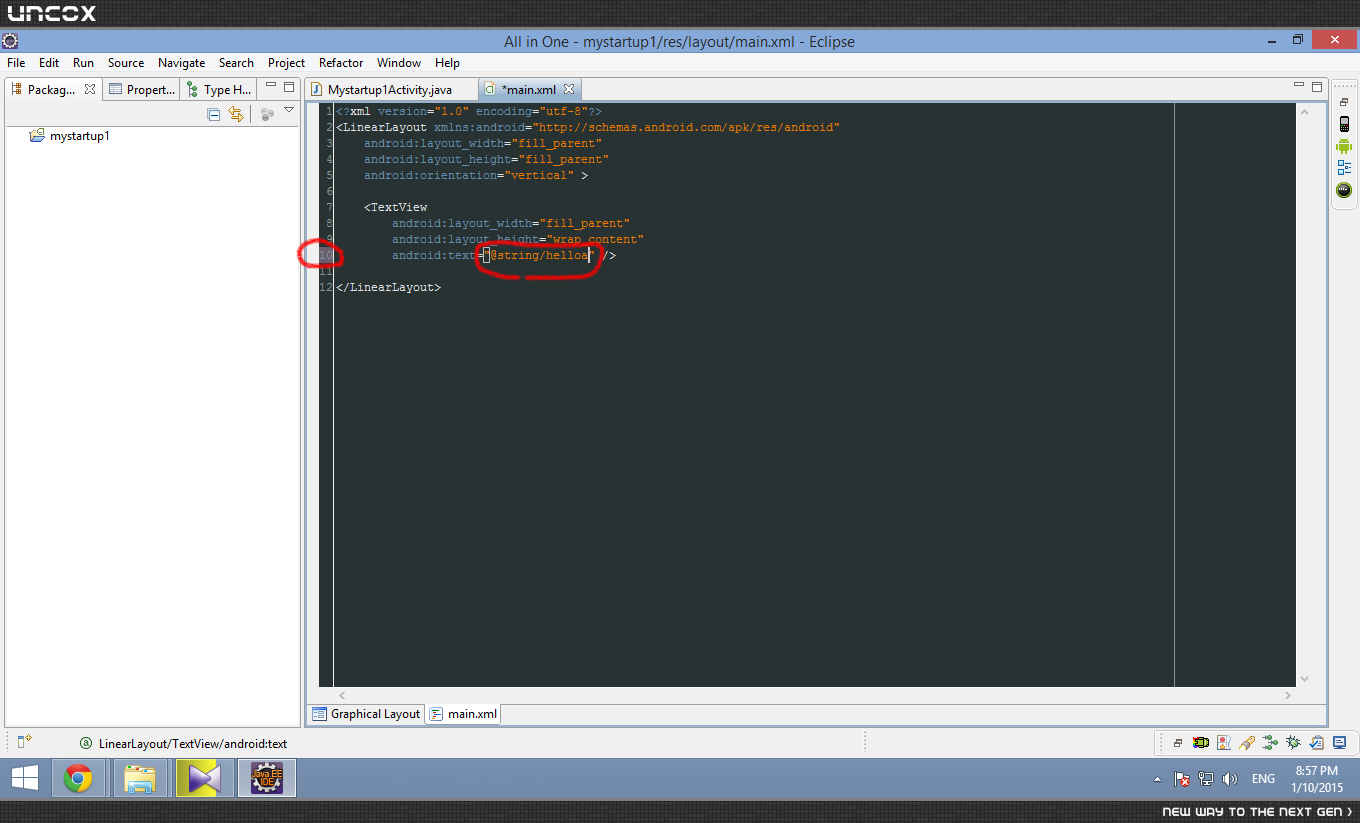The image size is (1360, 823).
Task: Close the Package Explorer tab
Action: (x=89, y=89)
